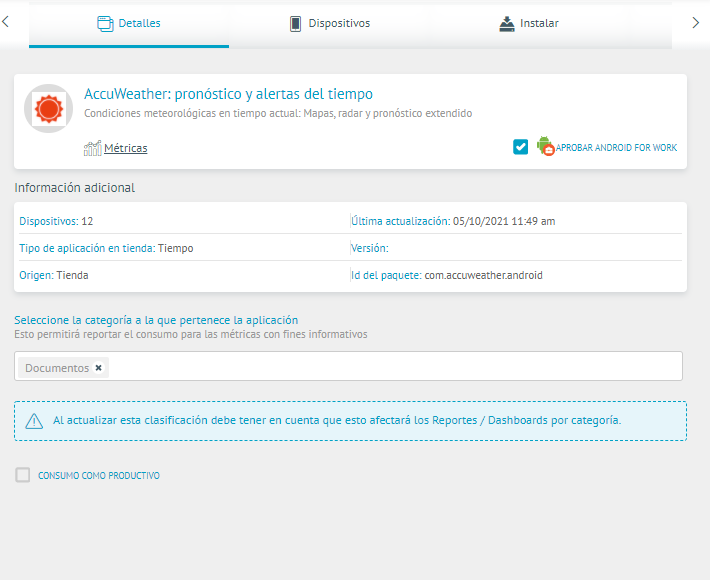Click the Dispositivos tab phone icon

[295, 24]
